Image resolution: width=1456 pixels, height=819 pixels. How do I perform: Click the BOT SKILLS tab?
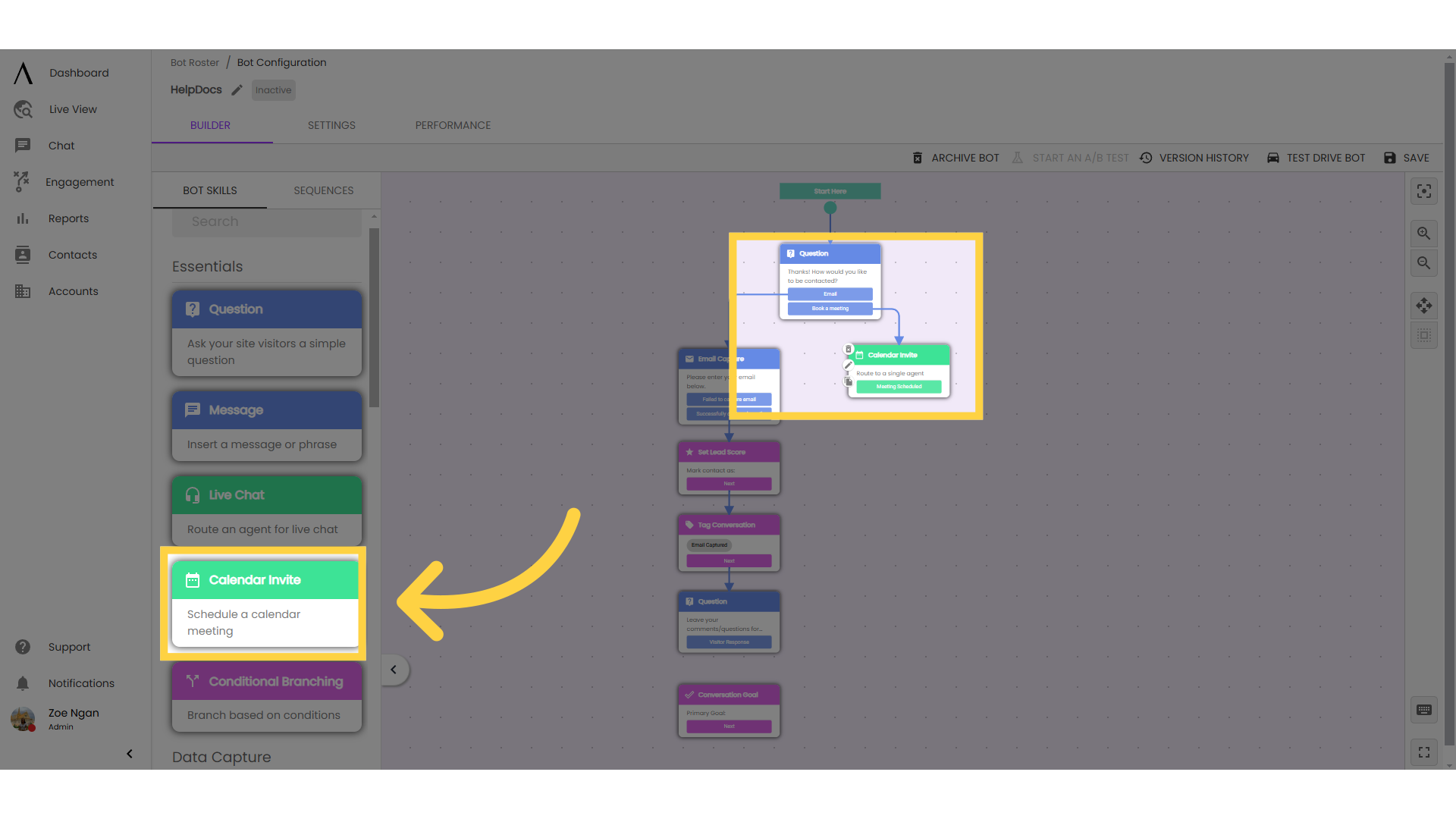209,190
